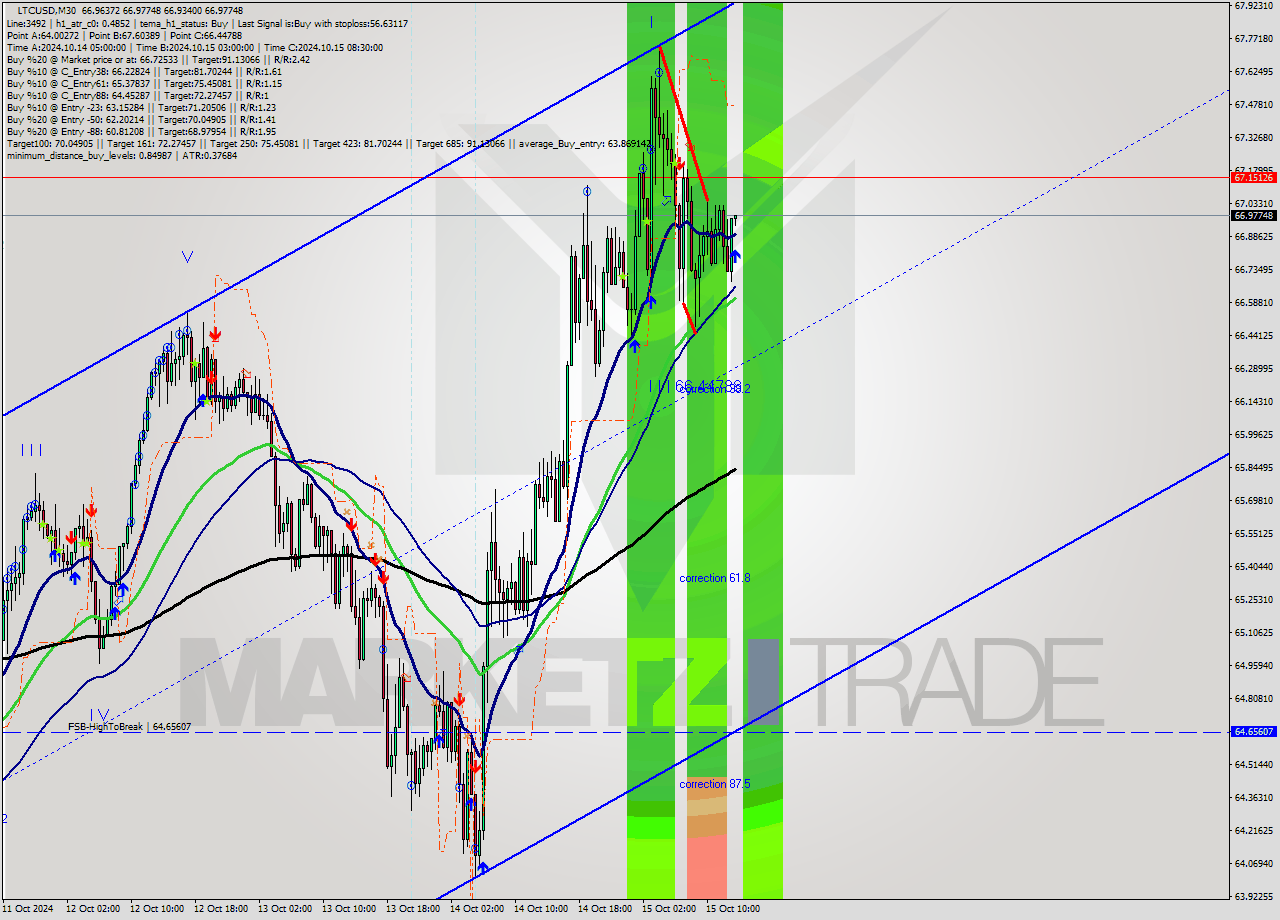1280x920 pixels.
Task: Click the 'minimum_distance_buy_levels' ATR line
Action: point(122,155)
